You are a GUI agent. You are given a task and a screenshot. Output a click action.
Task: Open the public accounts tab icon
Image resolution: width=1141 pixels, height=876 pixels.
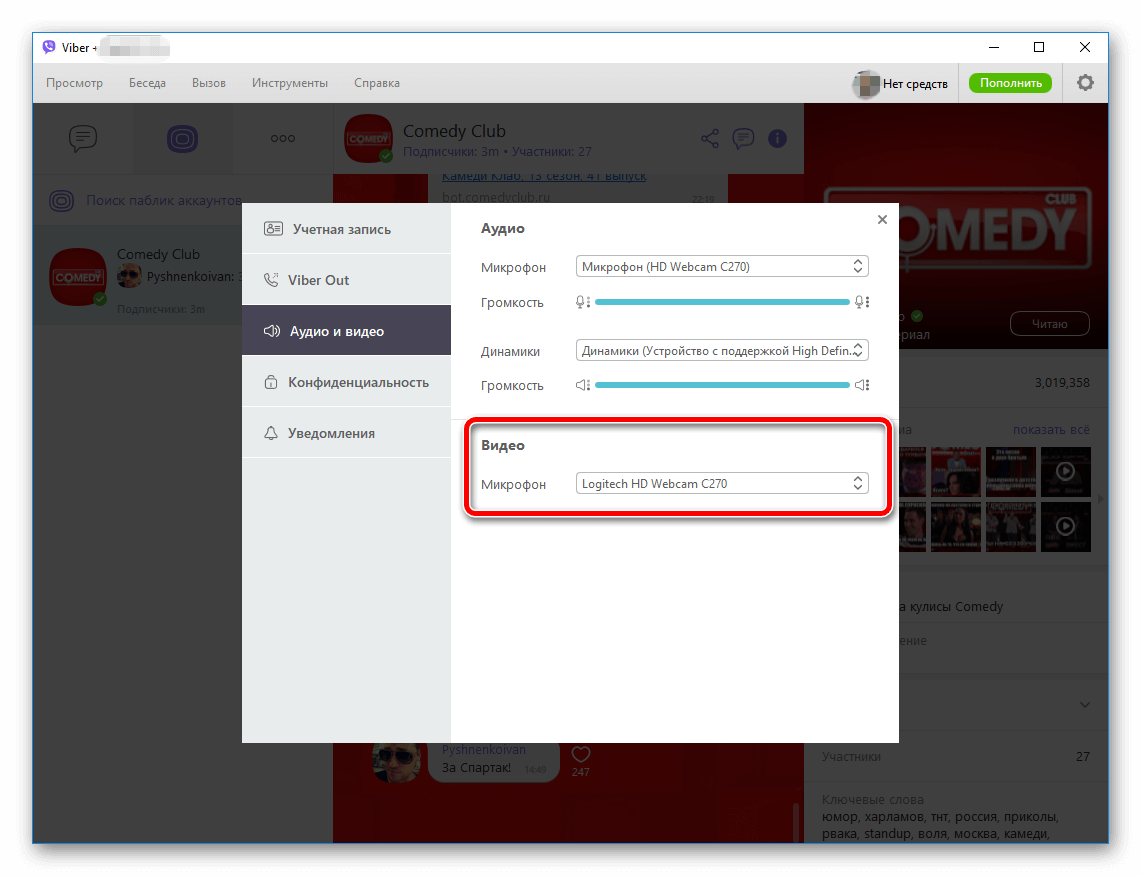click(x=183, y=138)
